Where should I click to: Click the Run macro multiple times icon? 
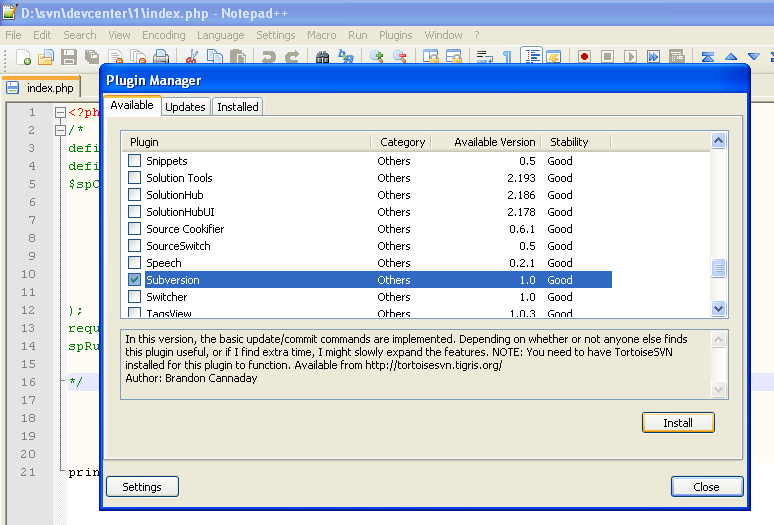654,57
